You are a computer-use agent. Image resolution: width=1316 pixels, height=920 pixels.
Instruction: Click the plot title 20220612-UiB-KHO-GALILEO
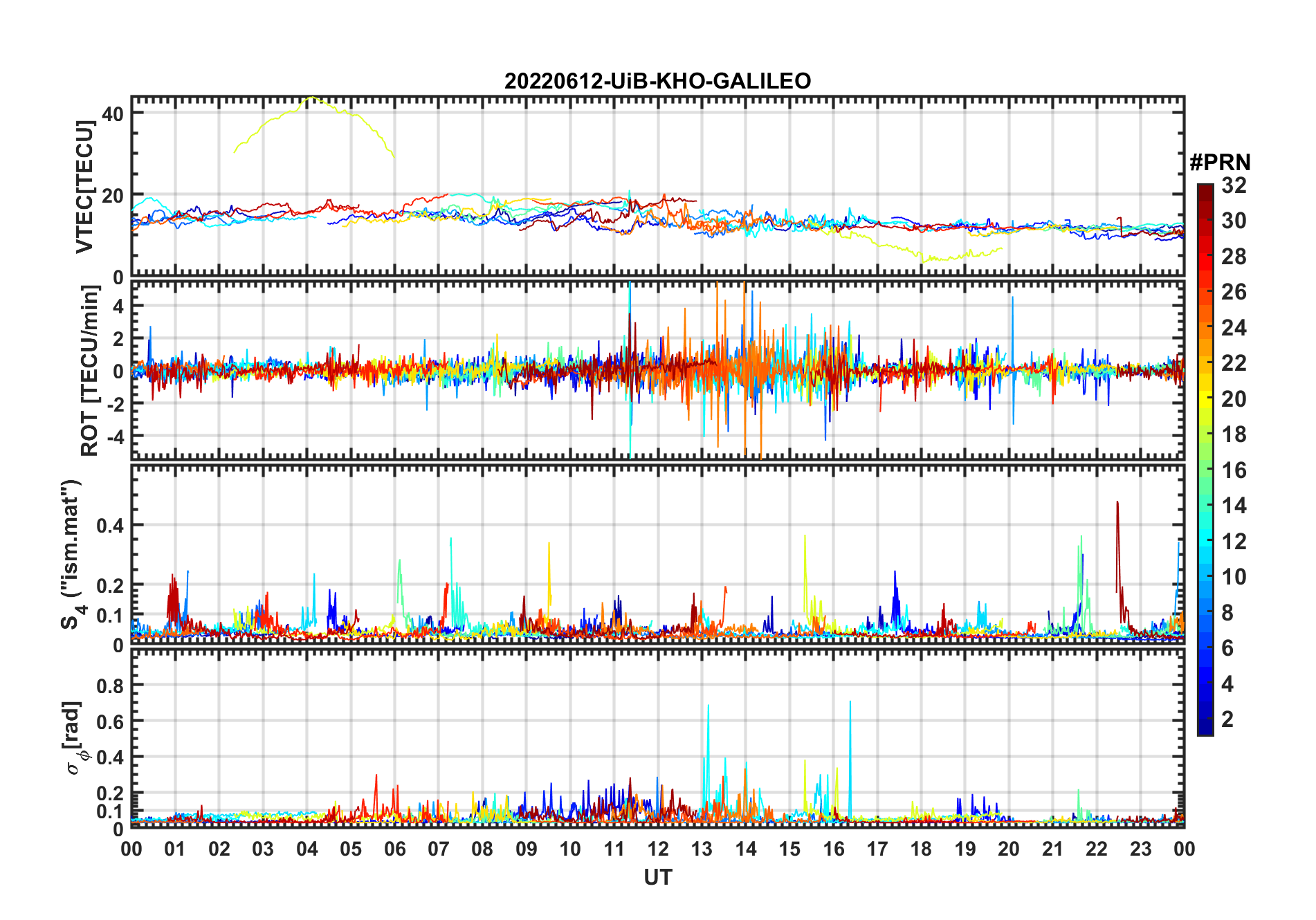click(657, 81)
